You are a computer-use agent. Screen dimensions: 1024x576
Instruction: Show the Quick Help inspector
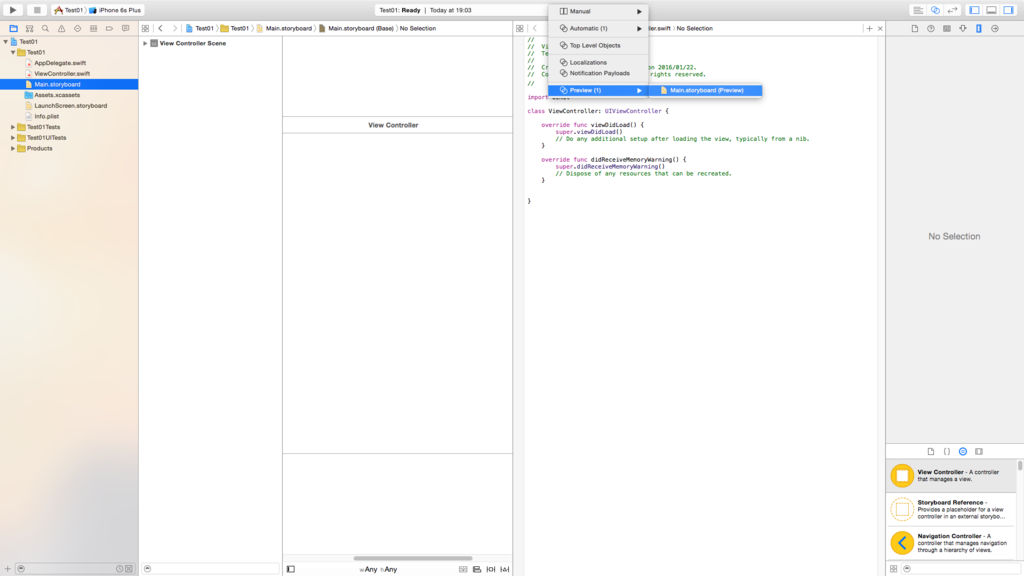click(x=931, y=29)
